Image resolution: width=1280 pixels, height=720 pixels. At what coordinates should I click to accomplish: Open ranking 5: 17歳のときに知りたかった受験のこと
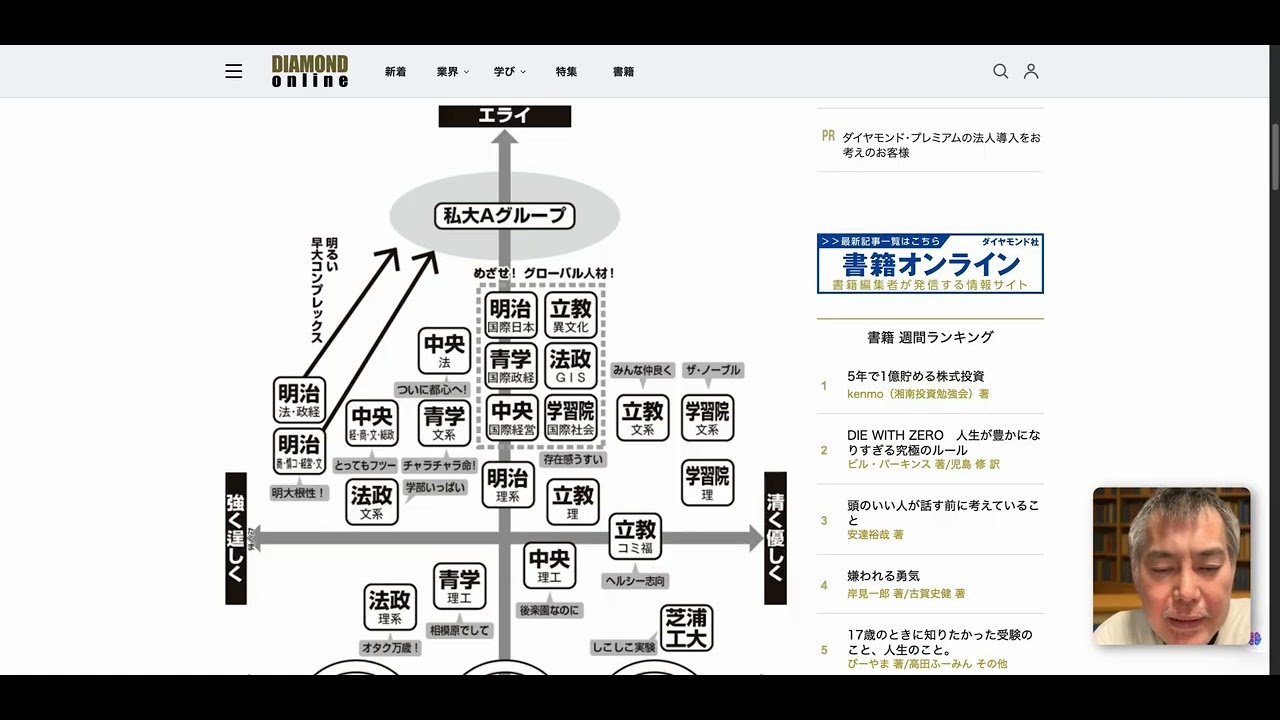[x=940, y=642]
